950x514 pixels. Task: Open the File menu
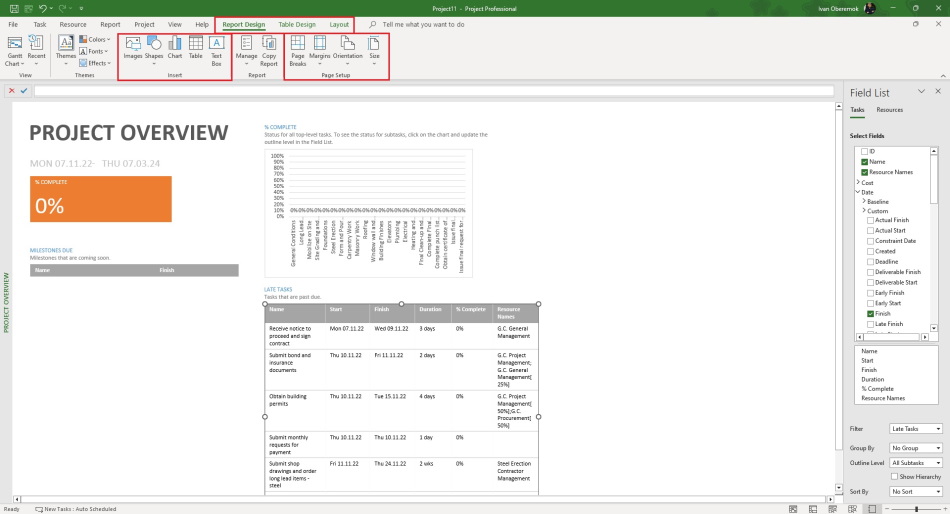13,24
